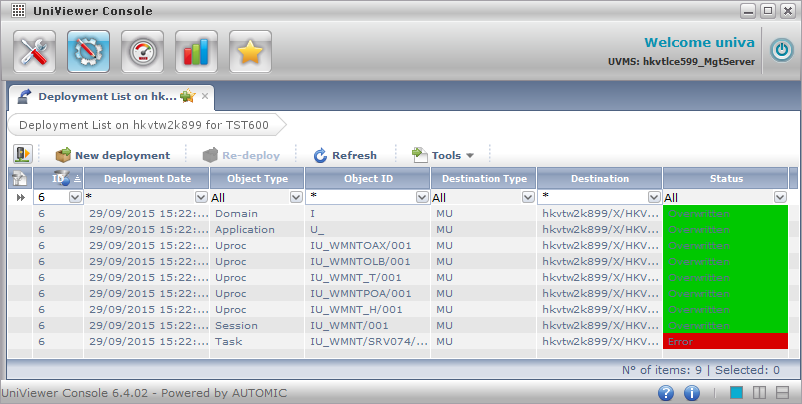Select the design mode gear icon
Viewport: 802px width, 404px height.
(x=88, y=52)
